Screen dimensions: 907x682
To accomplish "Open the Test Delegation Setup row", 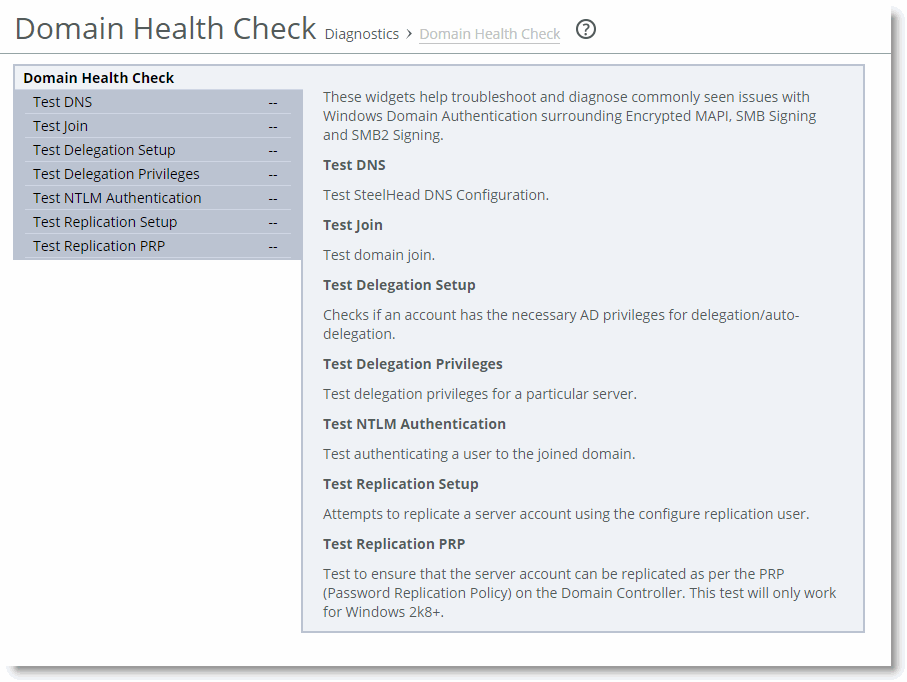I will point(157,150).
